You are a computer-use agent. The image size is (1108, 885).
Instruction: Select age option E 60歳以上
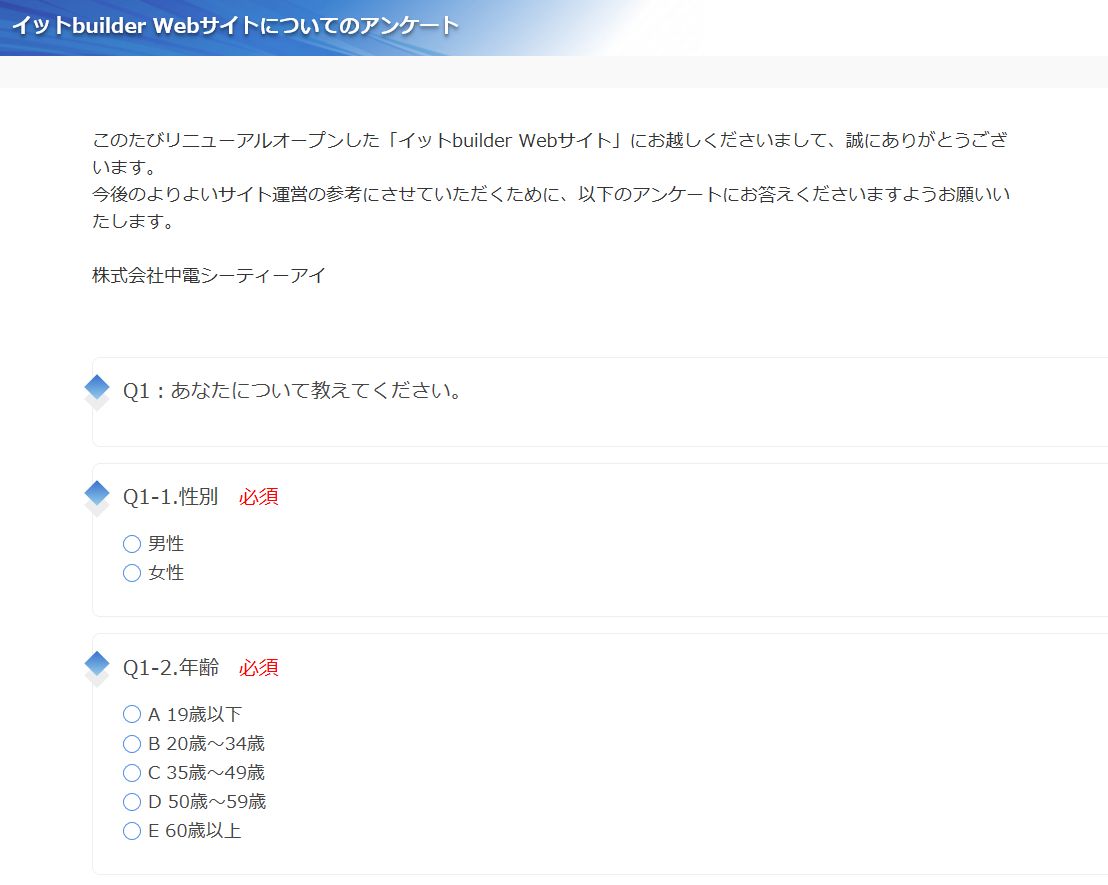[132, 831]
